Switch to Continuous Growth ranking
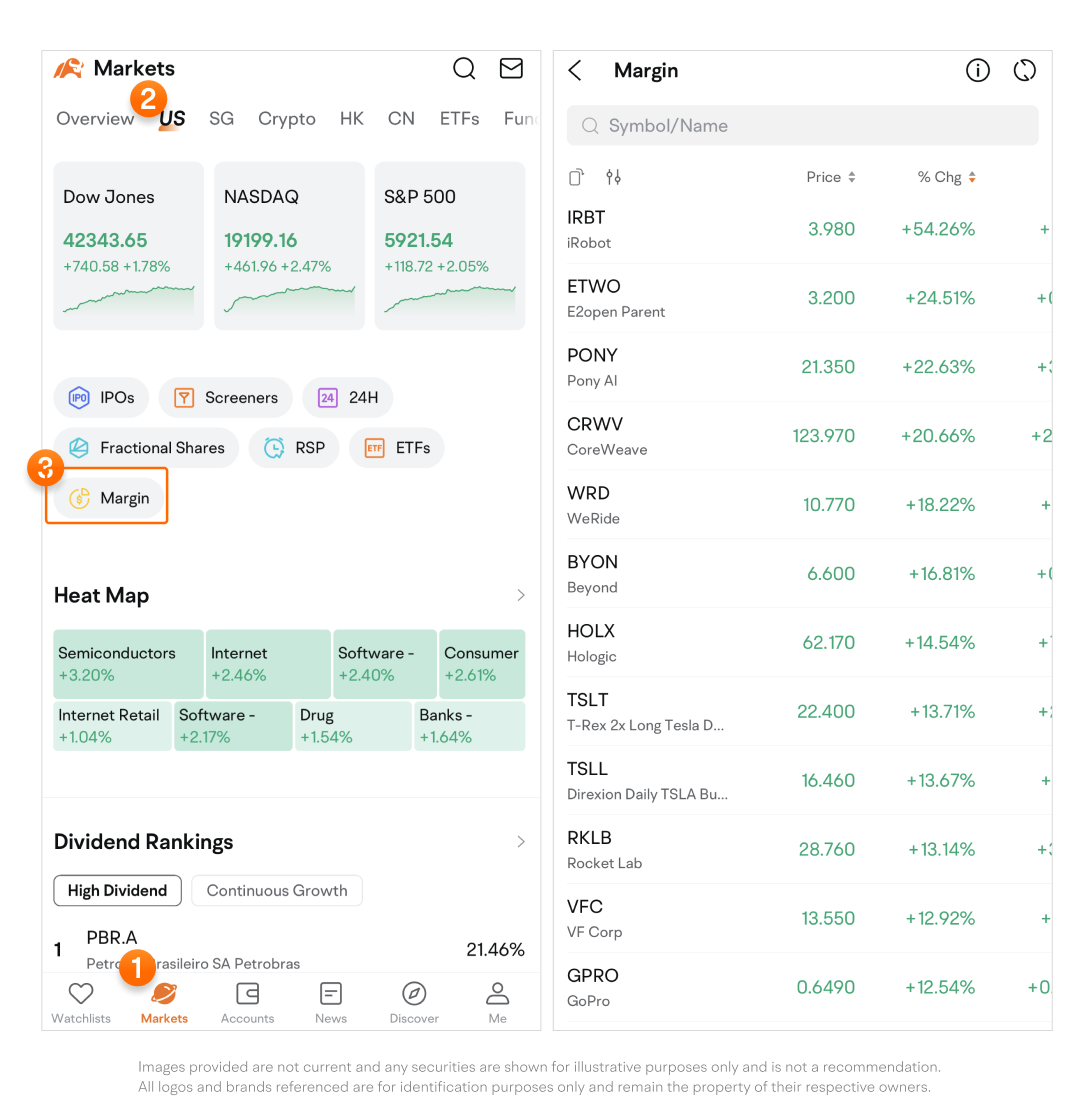1080x1100 pixels. click(x=277, y=890)
